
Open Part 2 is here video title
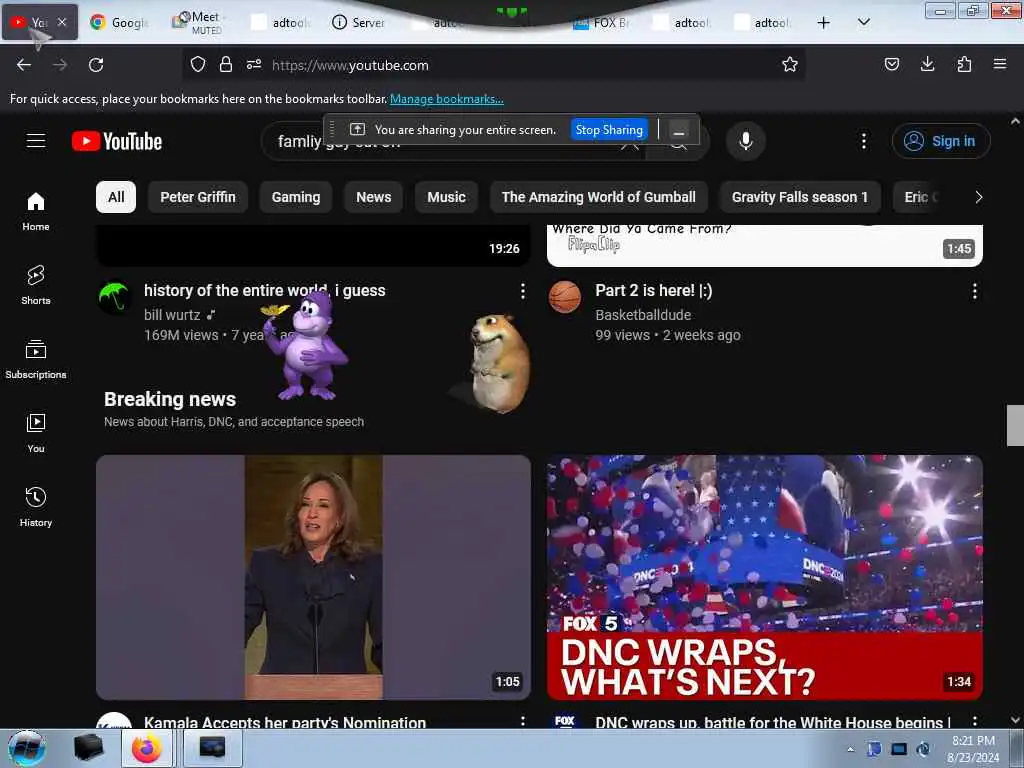654,291
